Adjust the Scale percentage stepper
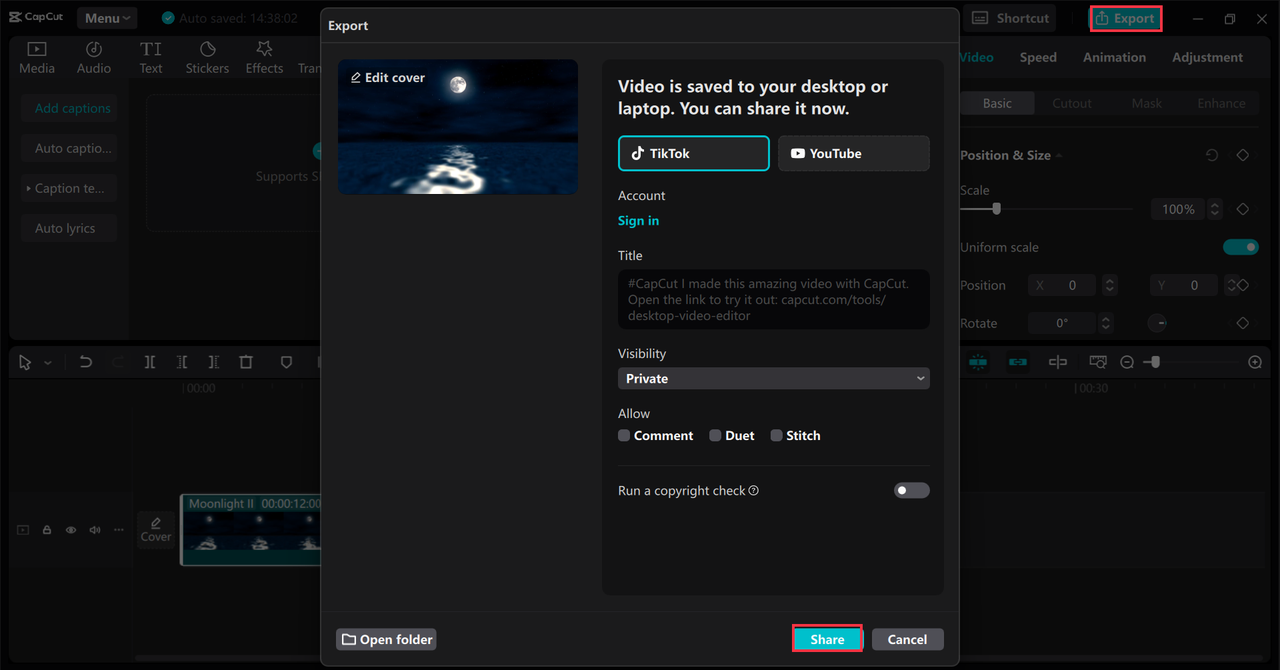 point(1215,209)
